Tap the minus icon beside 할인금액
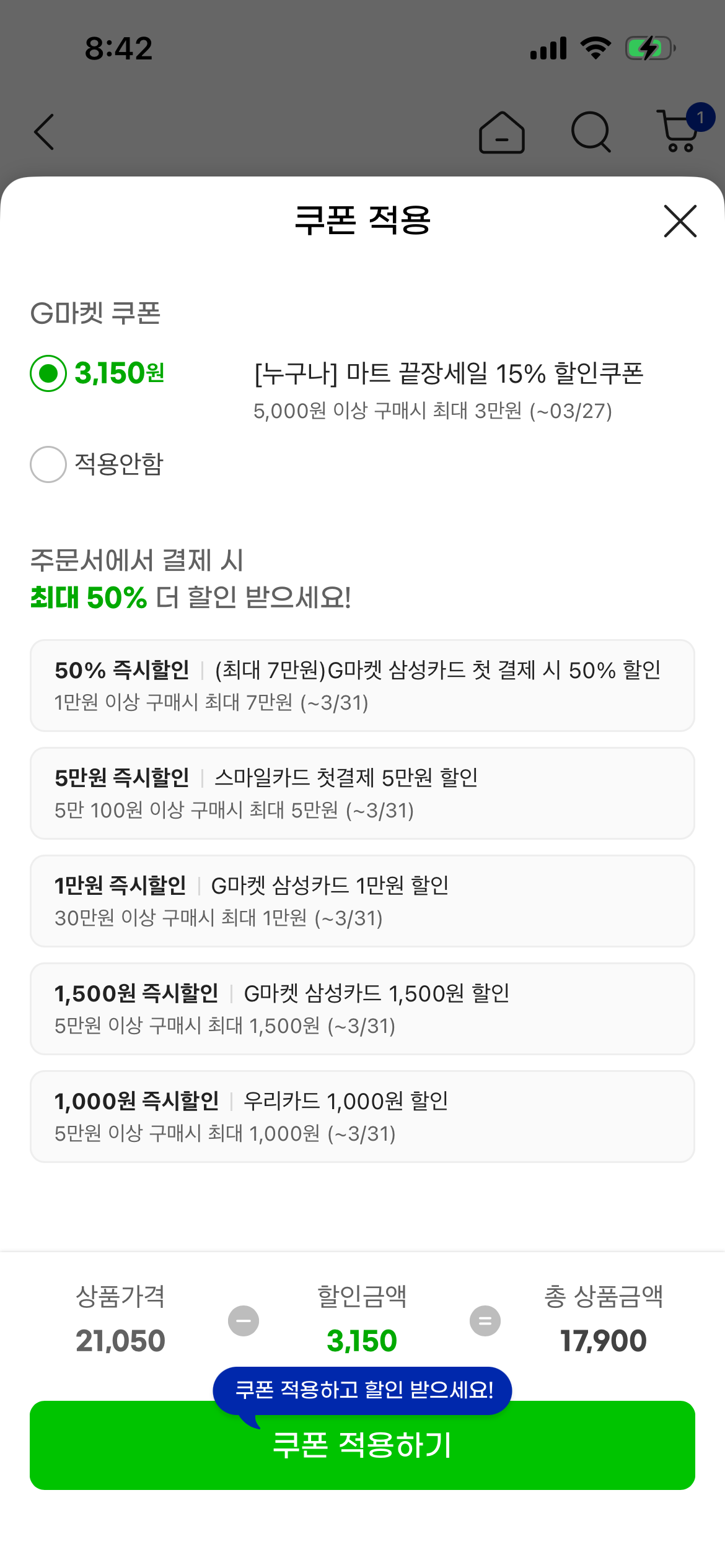The width and height of the screenshot is (725, 1568). pyautogui.click(x=244, y=1321)
